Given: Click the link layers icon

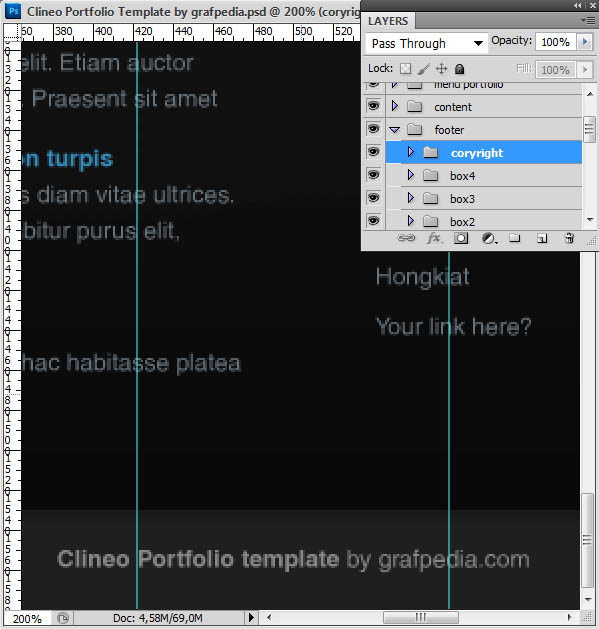Looking at the screenshot, I should coord(406,238).
